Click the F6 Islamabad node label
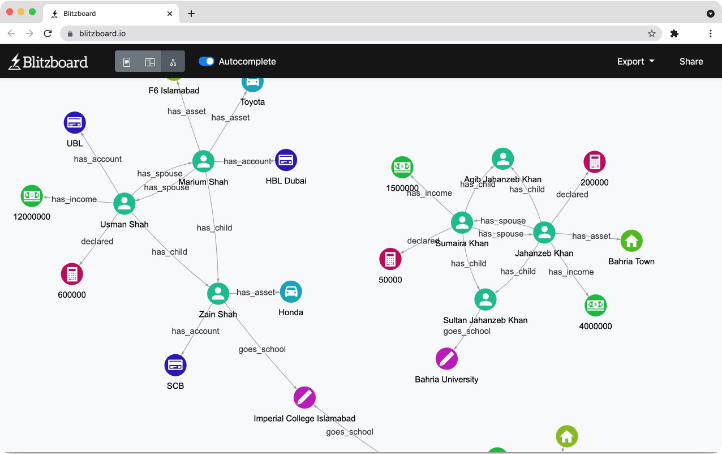 tap(174, 91)
